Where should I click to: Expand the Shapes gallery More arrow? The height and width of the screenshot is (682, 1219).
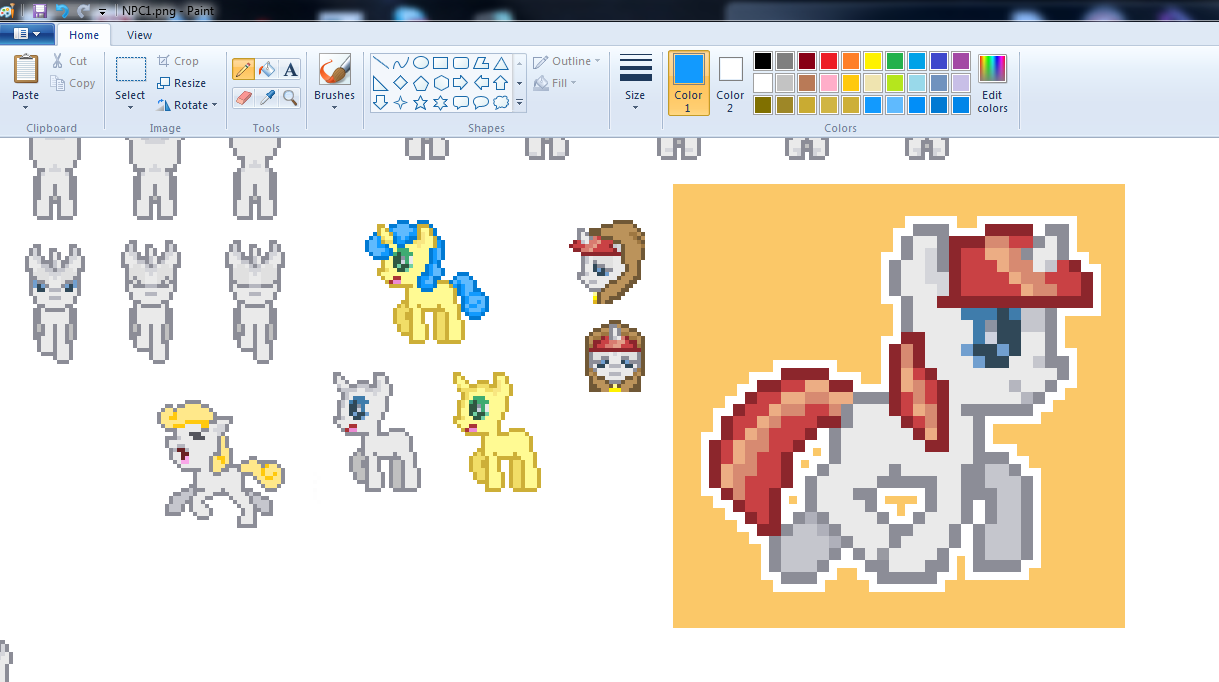(x=519, y=103)
